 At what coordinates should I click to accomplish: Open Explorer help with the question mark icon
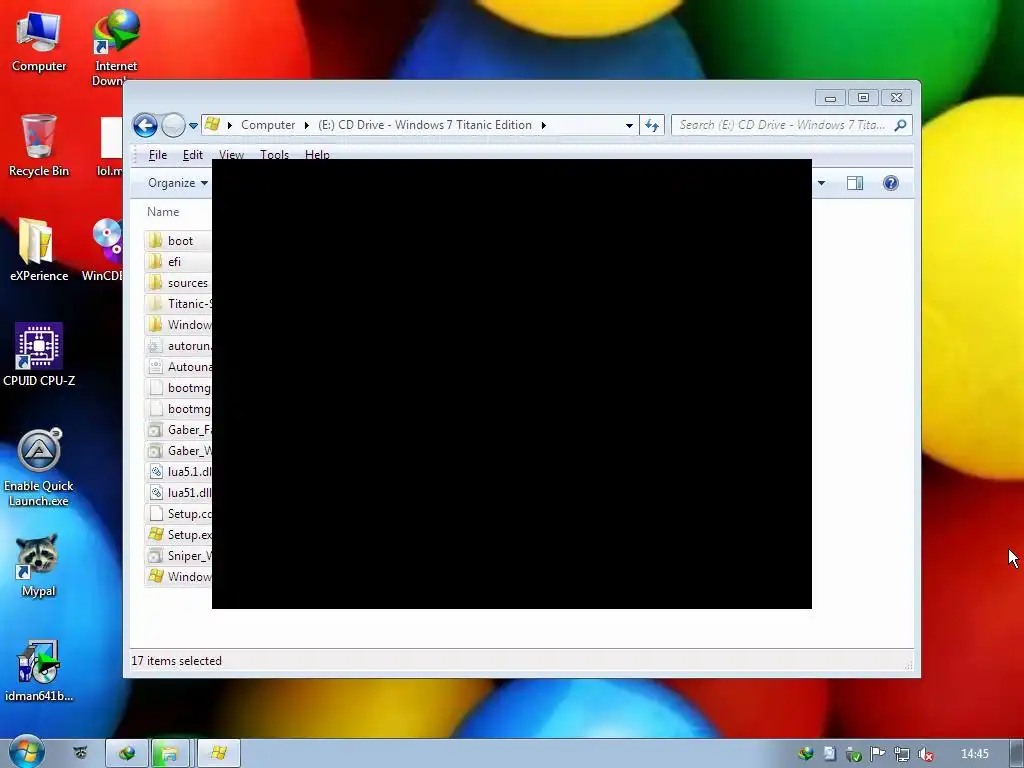(891, 183)
